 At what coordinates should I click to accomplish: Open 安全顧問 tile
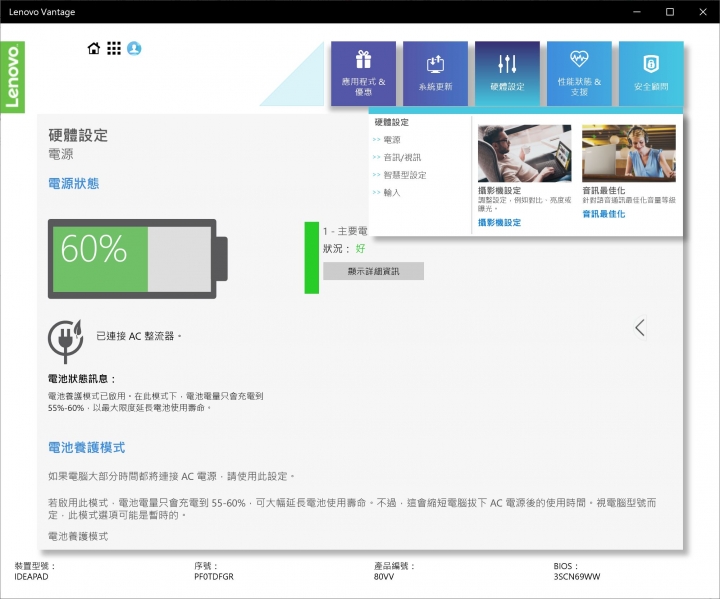click(x=651, y=73)
